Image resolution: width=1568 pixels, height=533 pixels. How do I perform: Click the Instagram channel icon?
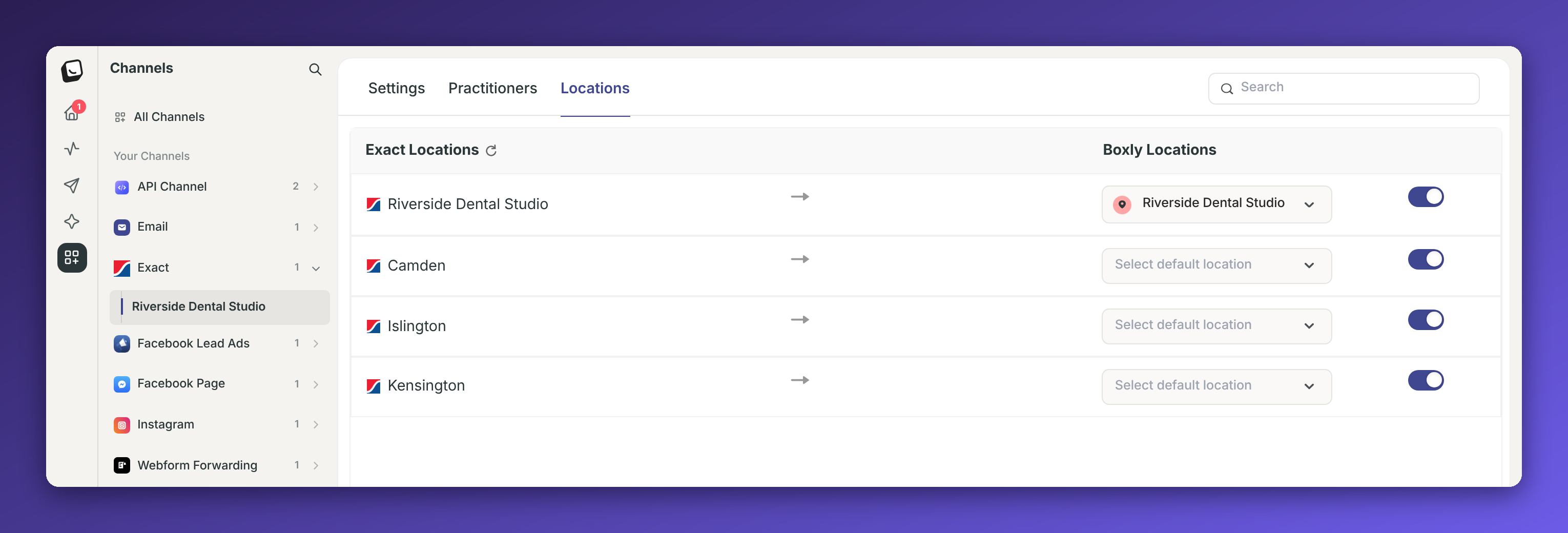tap(122, 425)
